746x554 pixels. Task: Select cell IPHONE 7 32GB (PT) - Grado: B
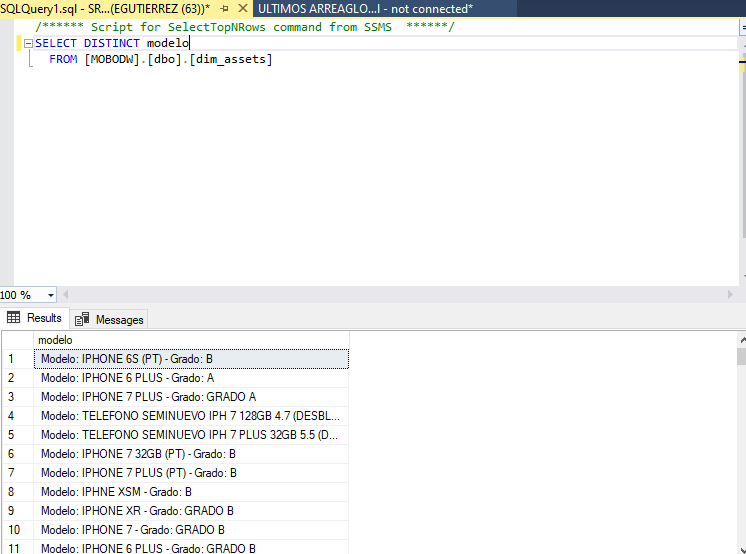click(191, 454)
